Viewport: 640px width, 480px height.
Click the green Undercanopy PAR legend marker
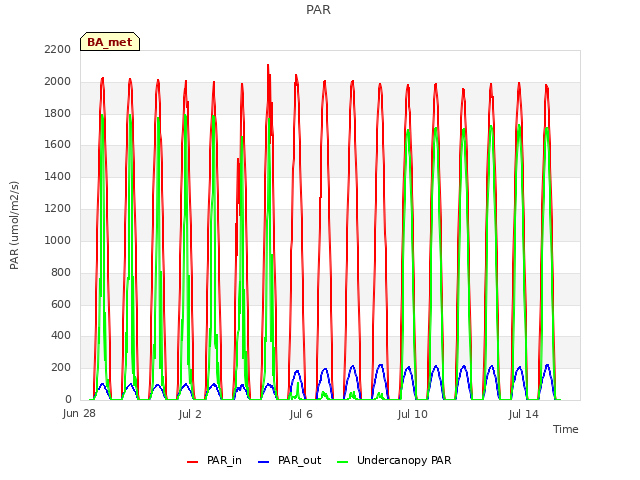click(342, 462)
